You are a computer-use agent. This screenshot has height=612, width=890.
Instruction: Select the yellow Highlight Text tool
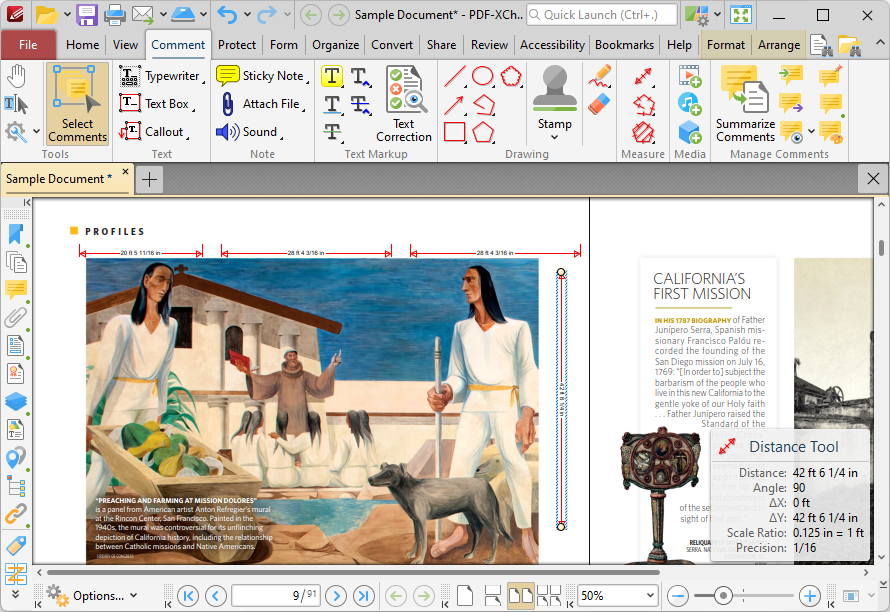(x=332, y=76)
